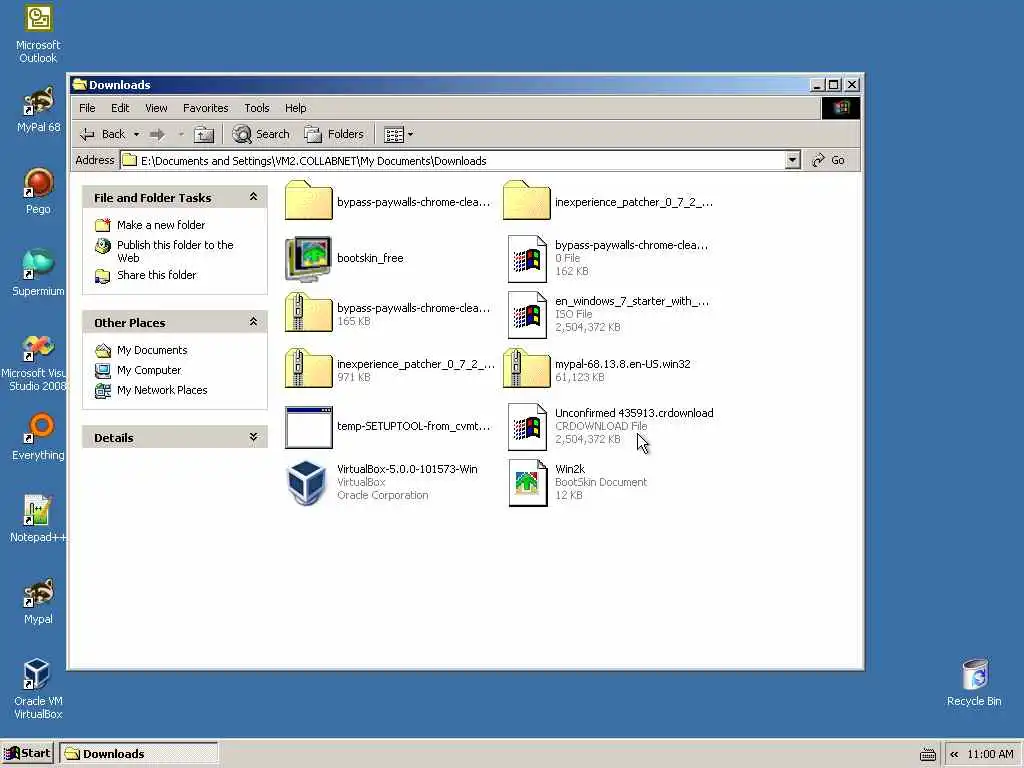Open the Tools menu
The width and height of the screenshot is (1024, 768).
coord(257,108)
